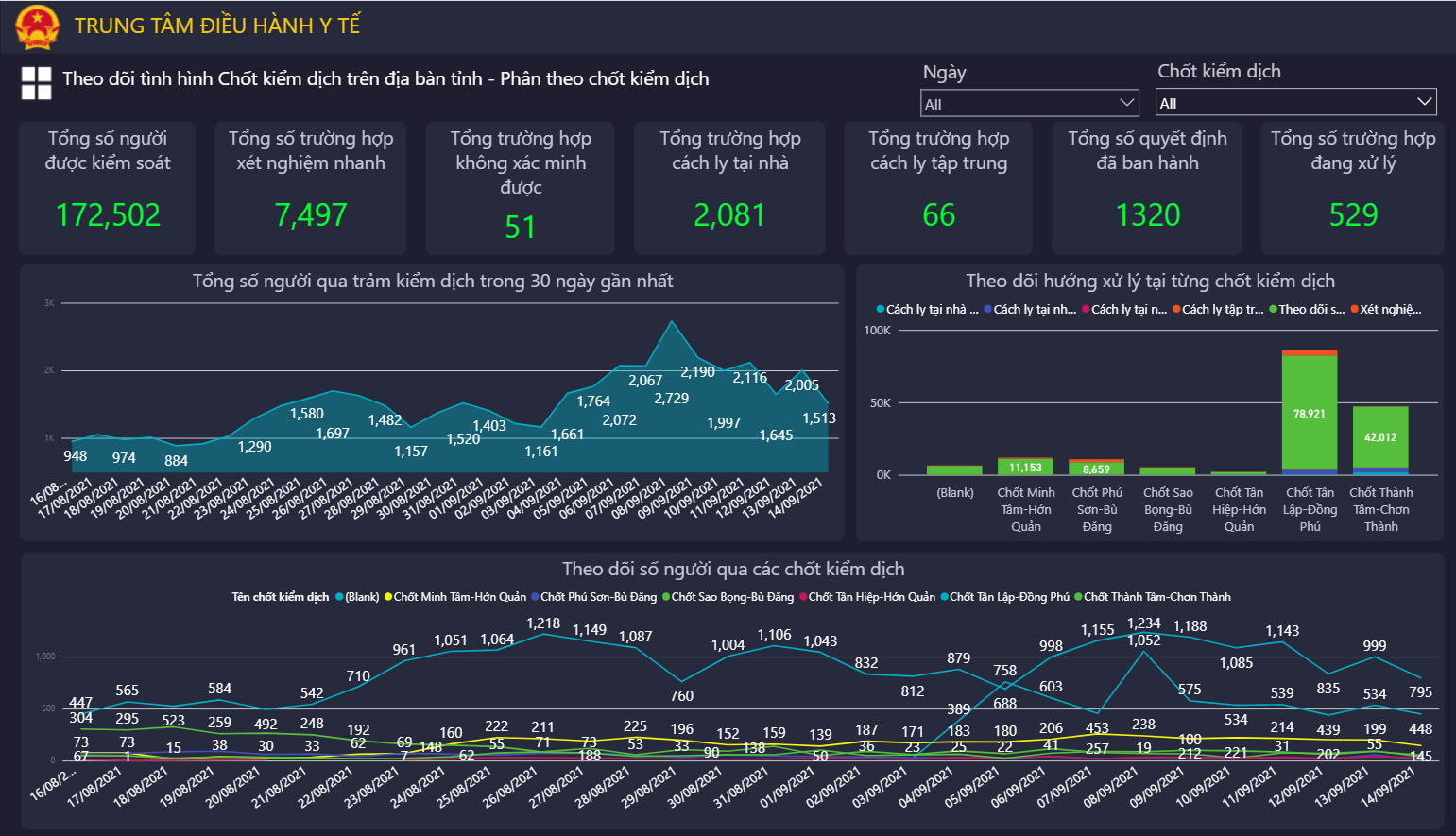
Task: Click 'All' text in Chốt kiểm dịch combo box
Action: coord(1169,103)
